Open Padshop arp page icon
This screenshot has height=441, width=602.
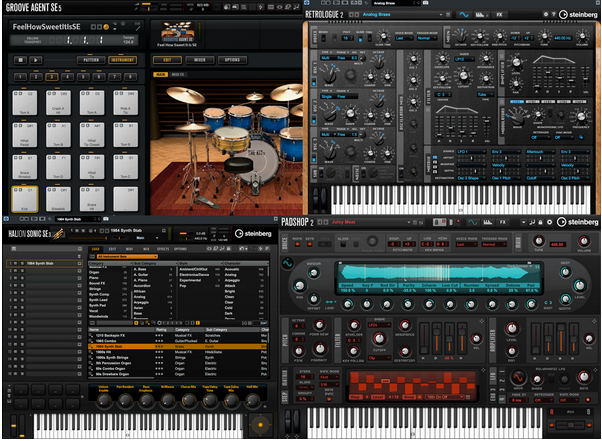click(x=488, y=222)
